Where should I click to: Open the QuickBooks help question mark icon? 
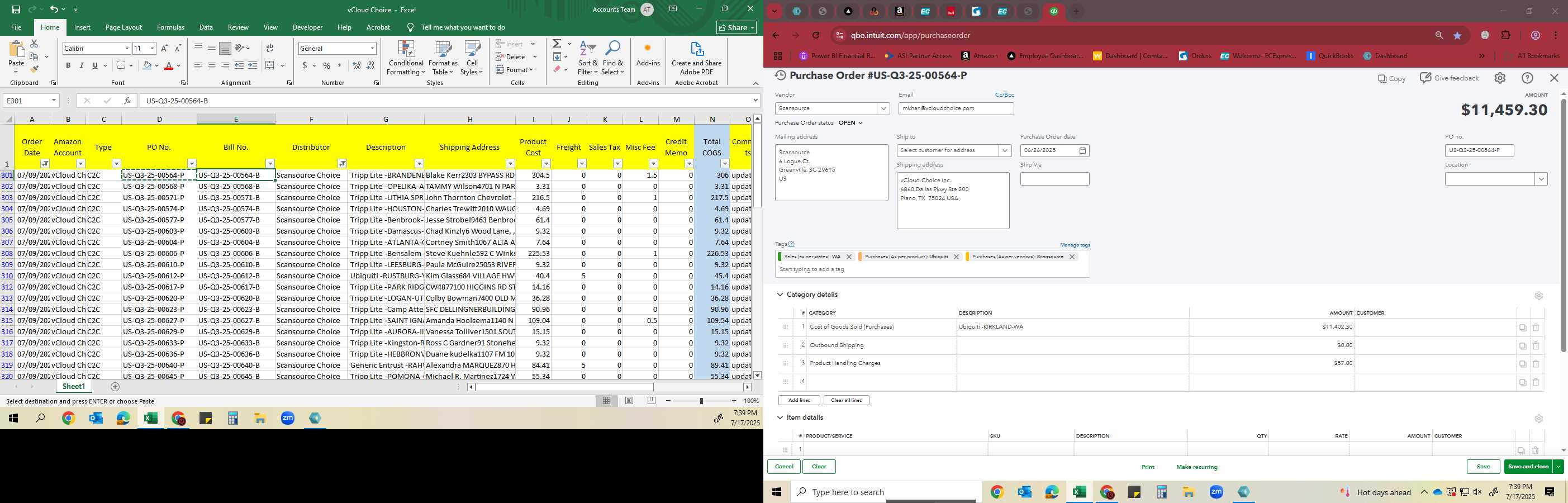1527,78
